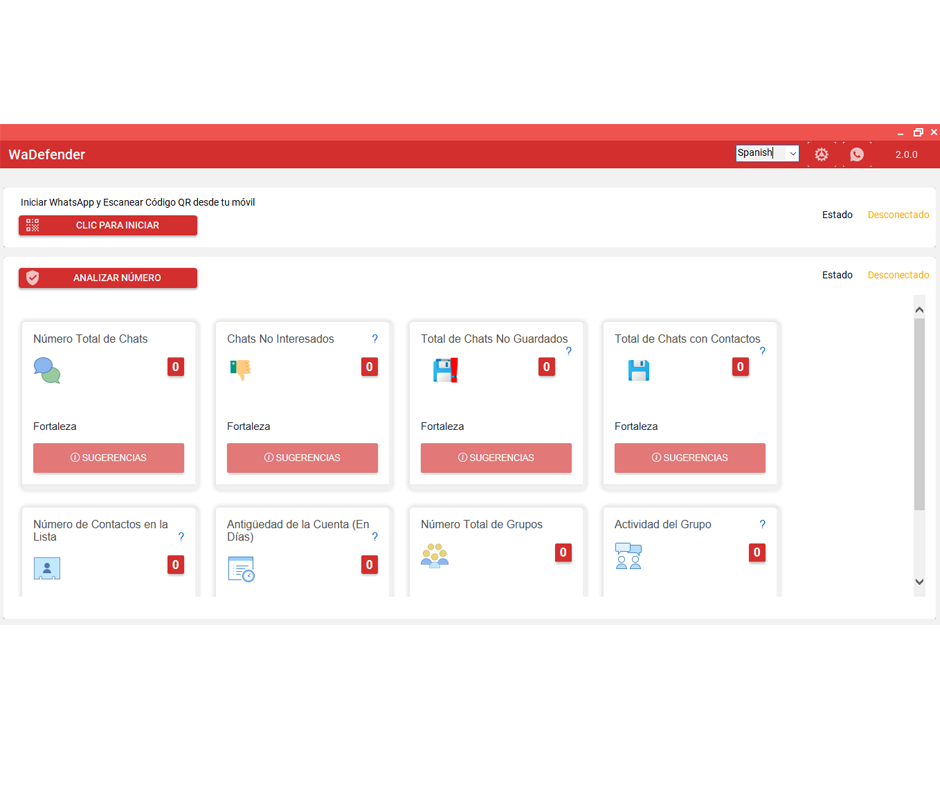Screen dimensions: 940x788
Task: Click the scrollbar down arrow
Action: click(919, 582)
